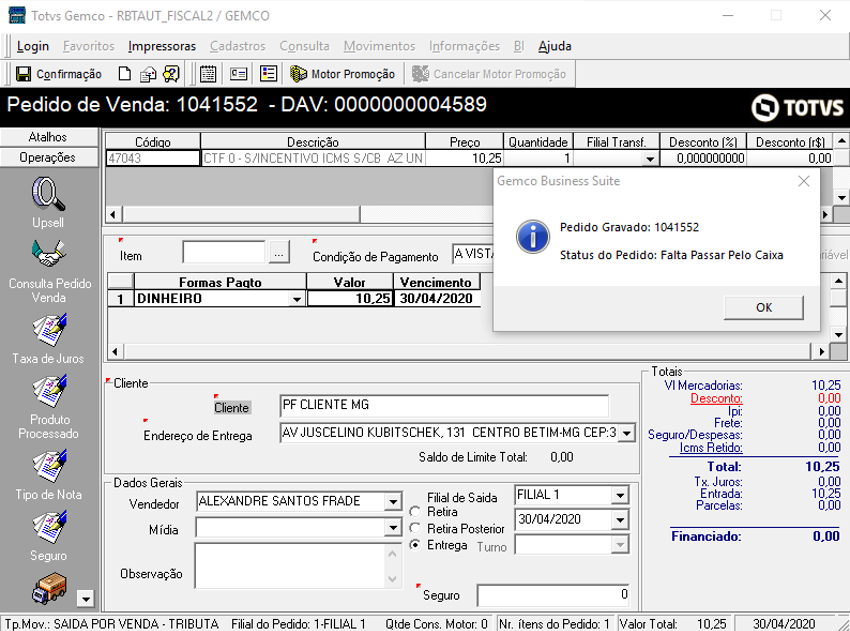
Task: Click the Motor Promoção toolbar button
Action: point(343,74)
